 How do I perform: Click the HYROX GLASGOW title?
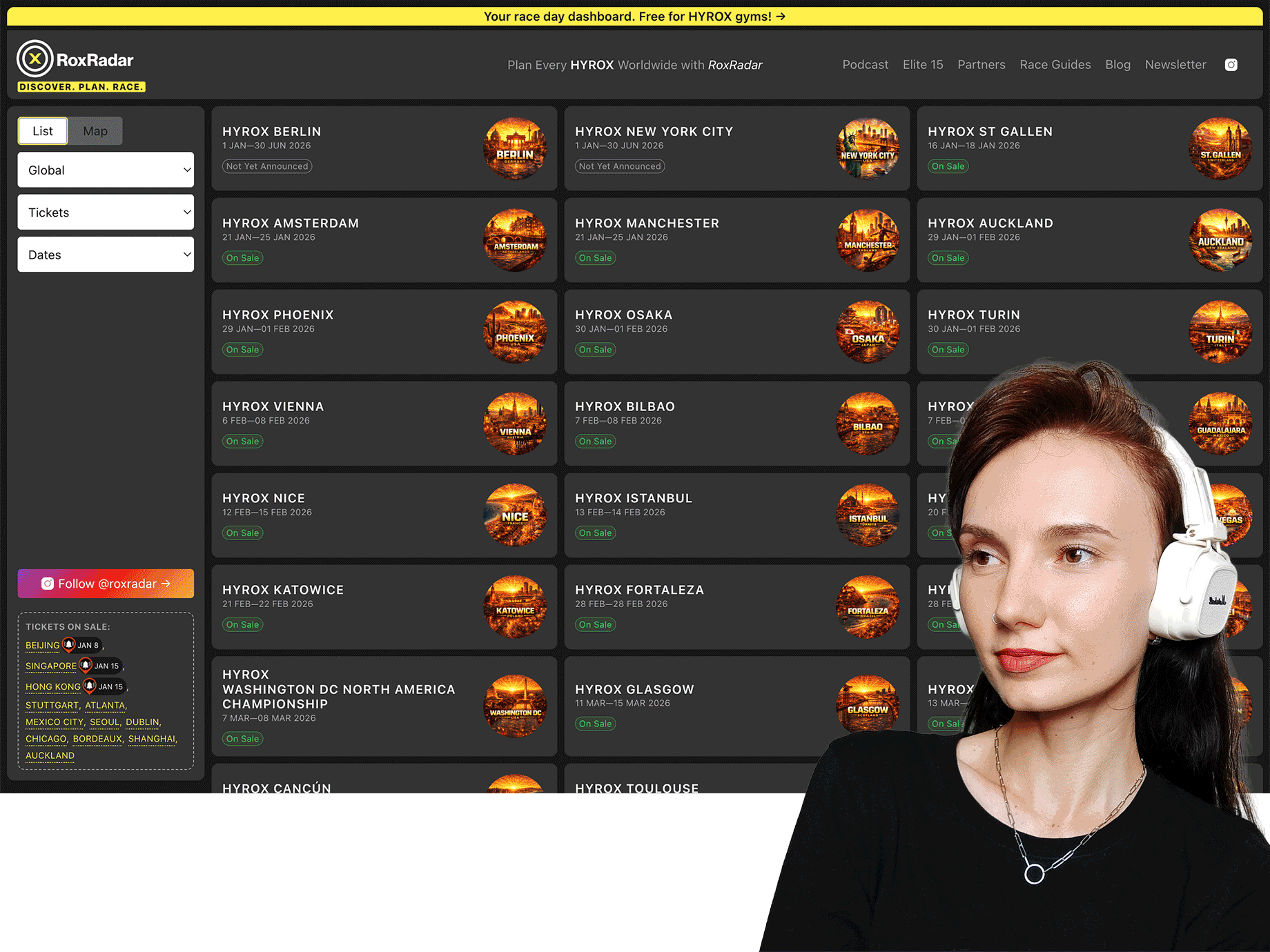(635, 690)
